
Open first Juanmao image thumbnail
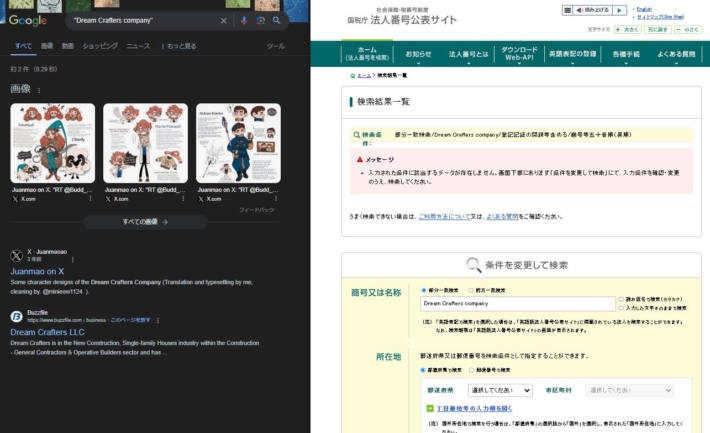point(53,143)
